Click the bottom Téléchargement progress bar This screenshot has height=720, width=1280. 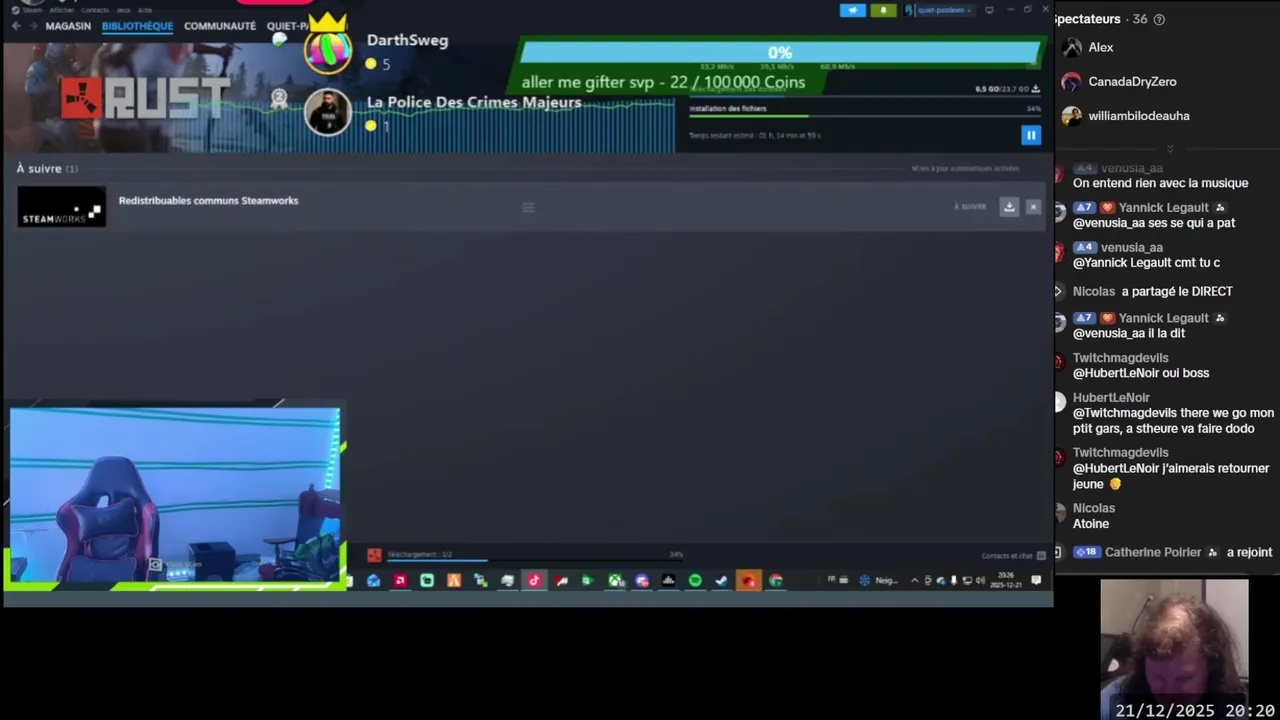pos(535,561)
